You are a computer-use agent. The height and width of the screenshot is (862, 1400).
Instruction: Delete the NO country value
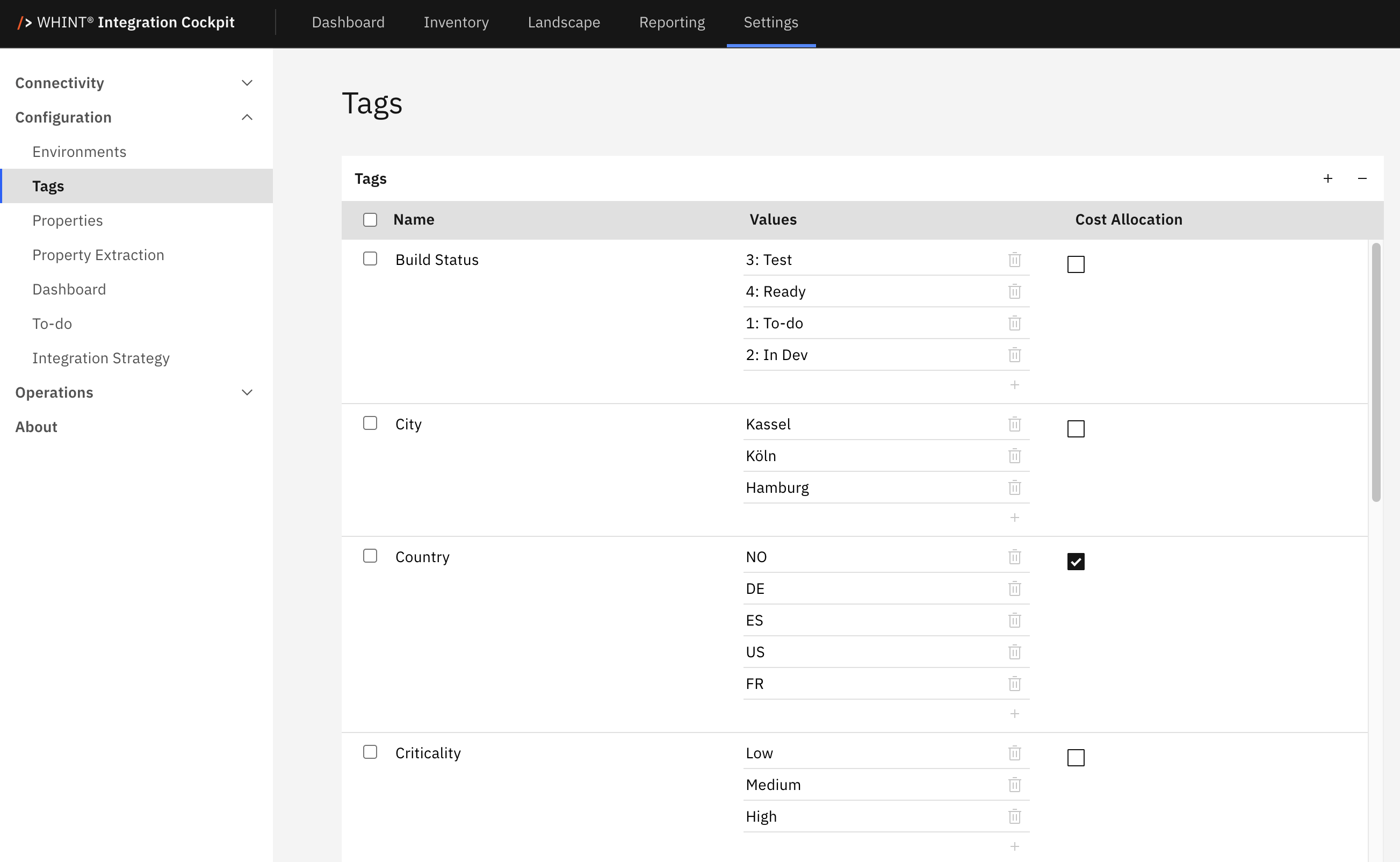pyautogui.click(x=1014, y=557)
